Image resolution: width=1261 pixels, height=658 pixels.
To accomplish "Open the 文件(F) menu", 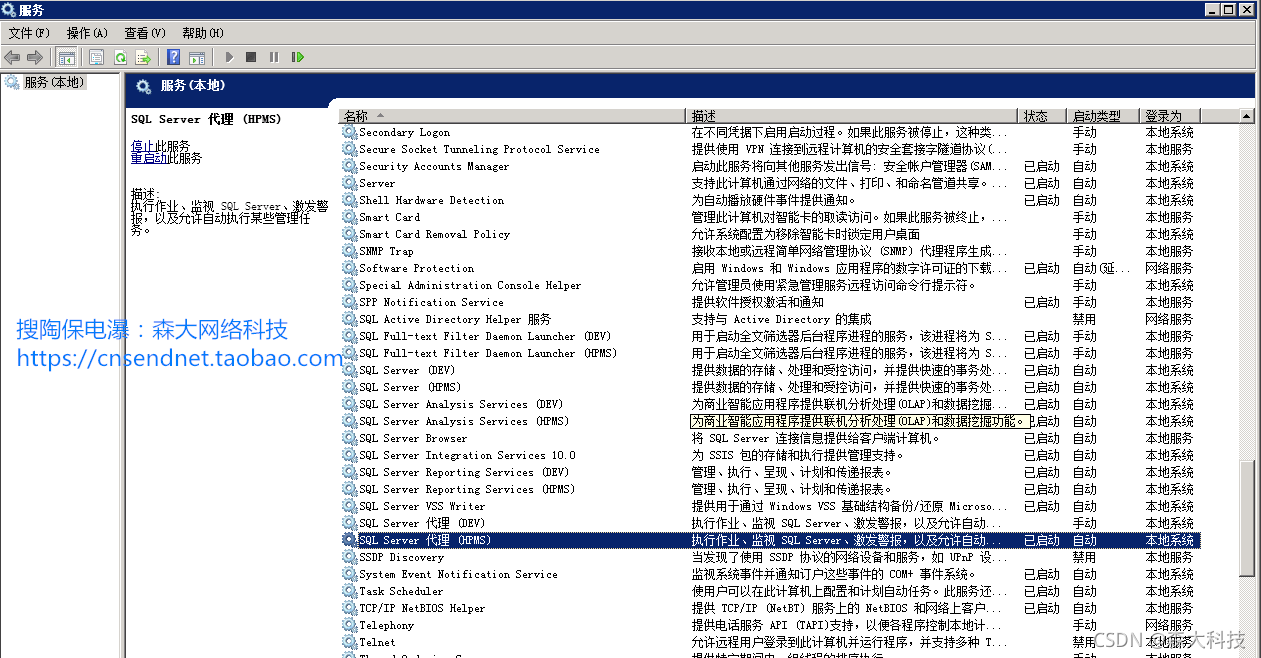I will tap(29, 33).
